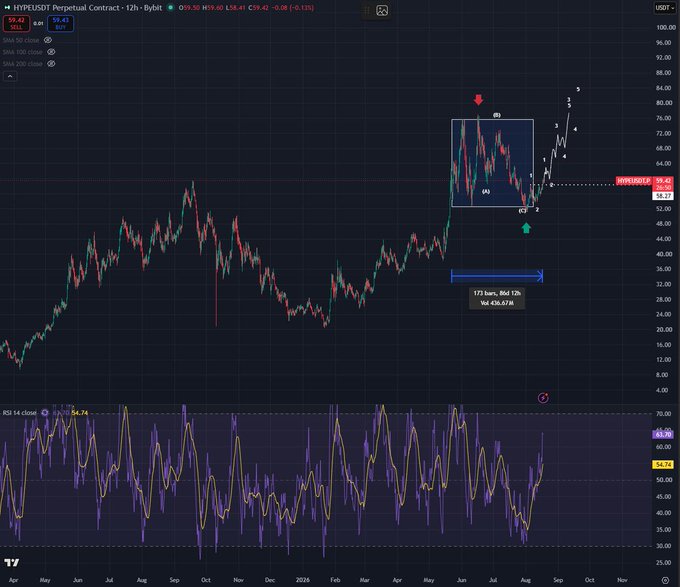Click the purple 63.70 RSI value label
The width and height of the screenshot is (680, 587).
coord(663,434)
